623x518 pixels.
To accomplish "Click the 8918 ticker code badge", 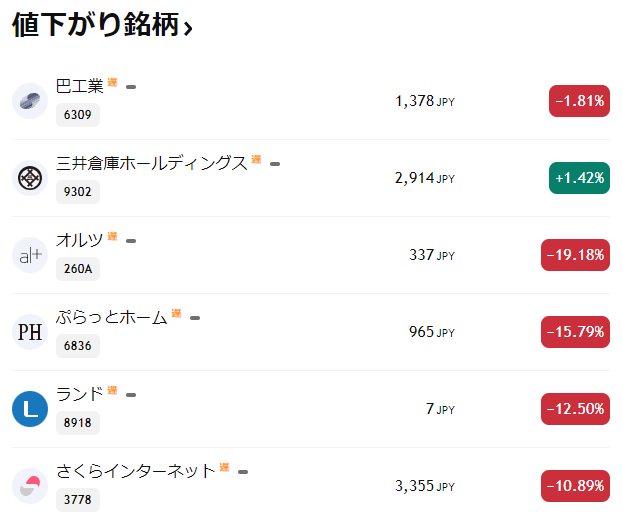I will click(x=77, y=423).
